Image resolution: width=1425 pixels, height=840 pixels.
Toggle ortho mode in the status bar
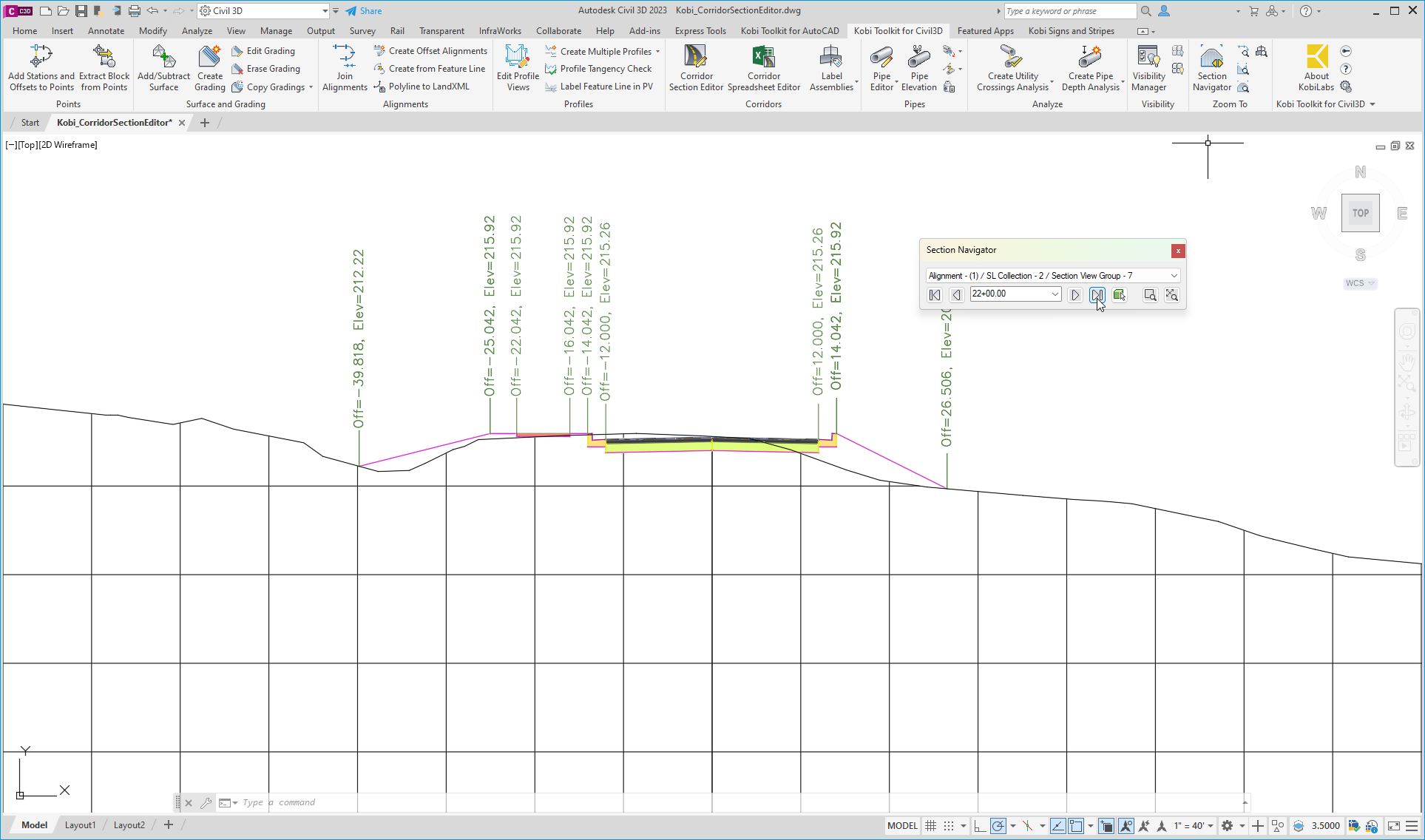click(x=979, y=826)
